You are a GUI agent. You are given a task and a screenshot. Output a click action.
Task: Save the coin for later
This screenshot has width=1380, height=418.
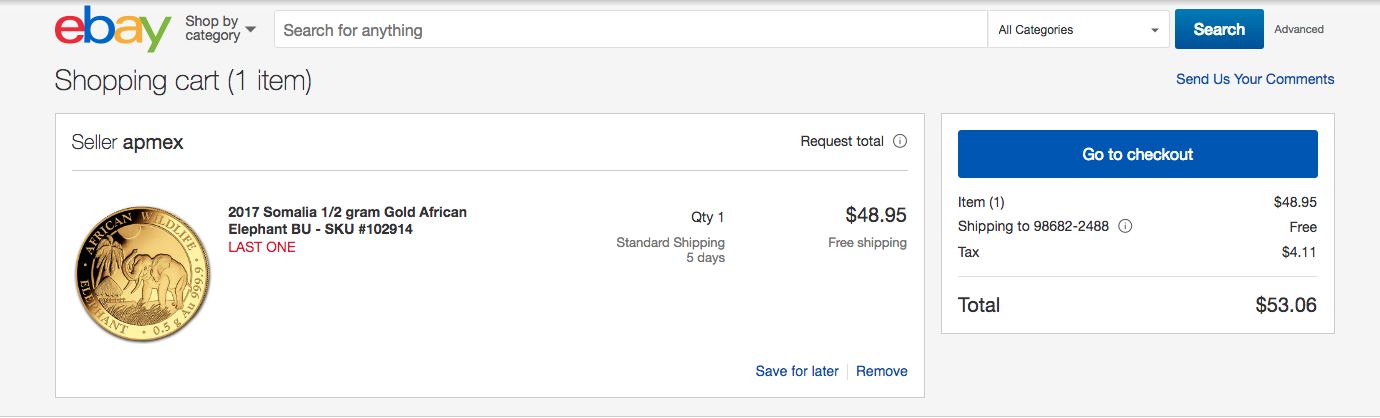tap(797, 371)
